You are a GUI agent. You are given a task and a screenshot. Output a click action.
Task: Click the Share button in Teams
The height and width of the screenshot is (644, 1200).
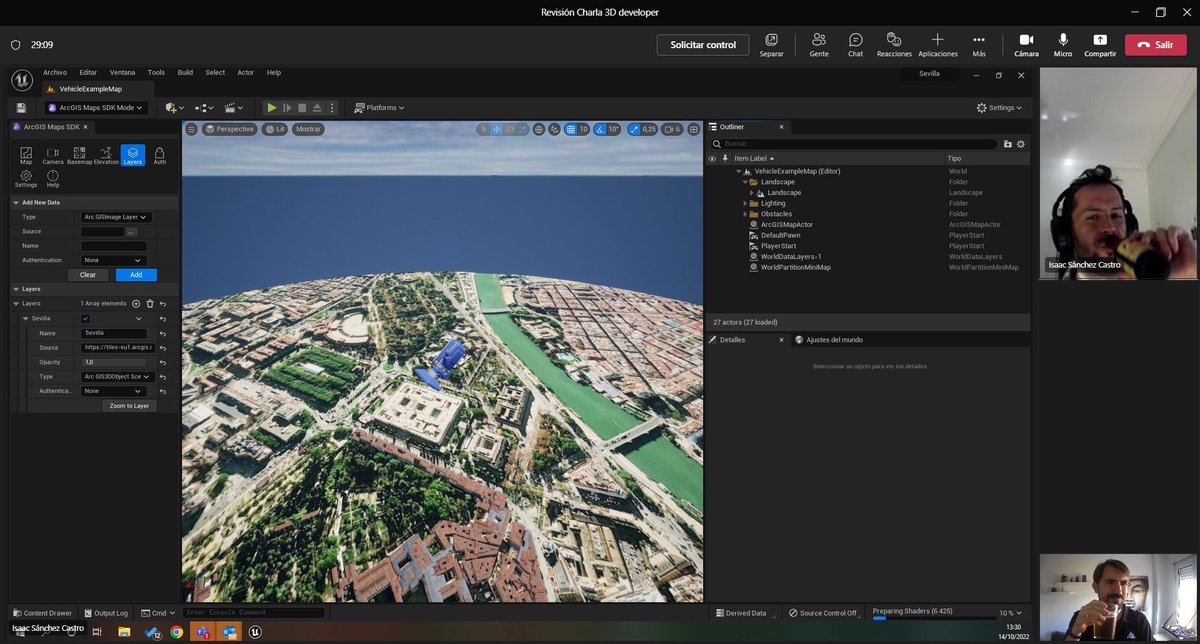point(1100,44)
